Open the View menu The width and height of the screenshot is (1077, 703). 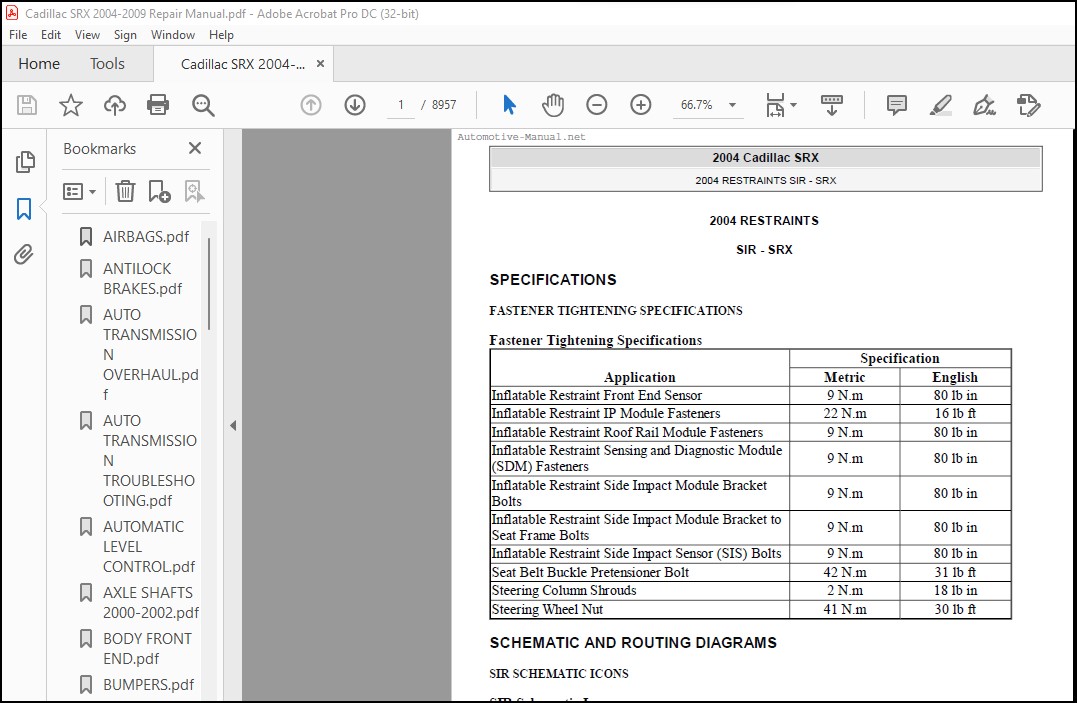pos(87,34)
